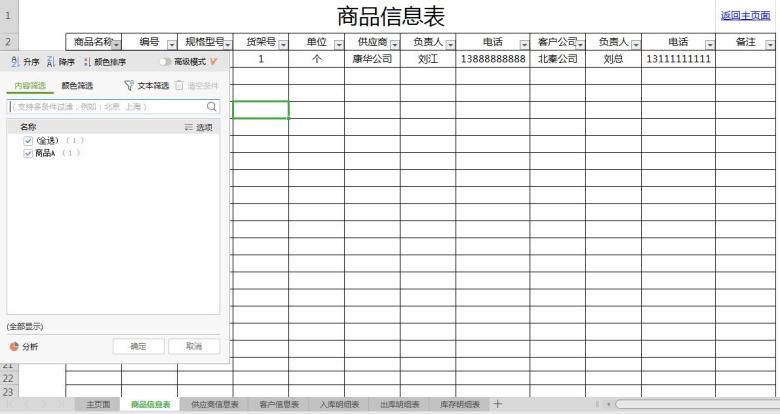Image resolution: width=780 pixels, height=414 pixels.
Task: Select the cell containing 康华公司
Action: click(x=372, y=59)
